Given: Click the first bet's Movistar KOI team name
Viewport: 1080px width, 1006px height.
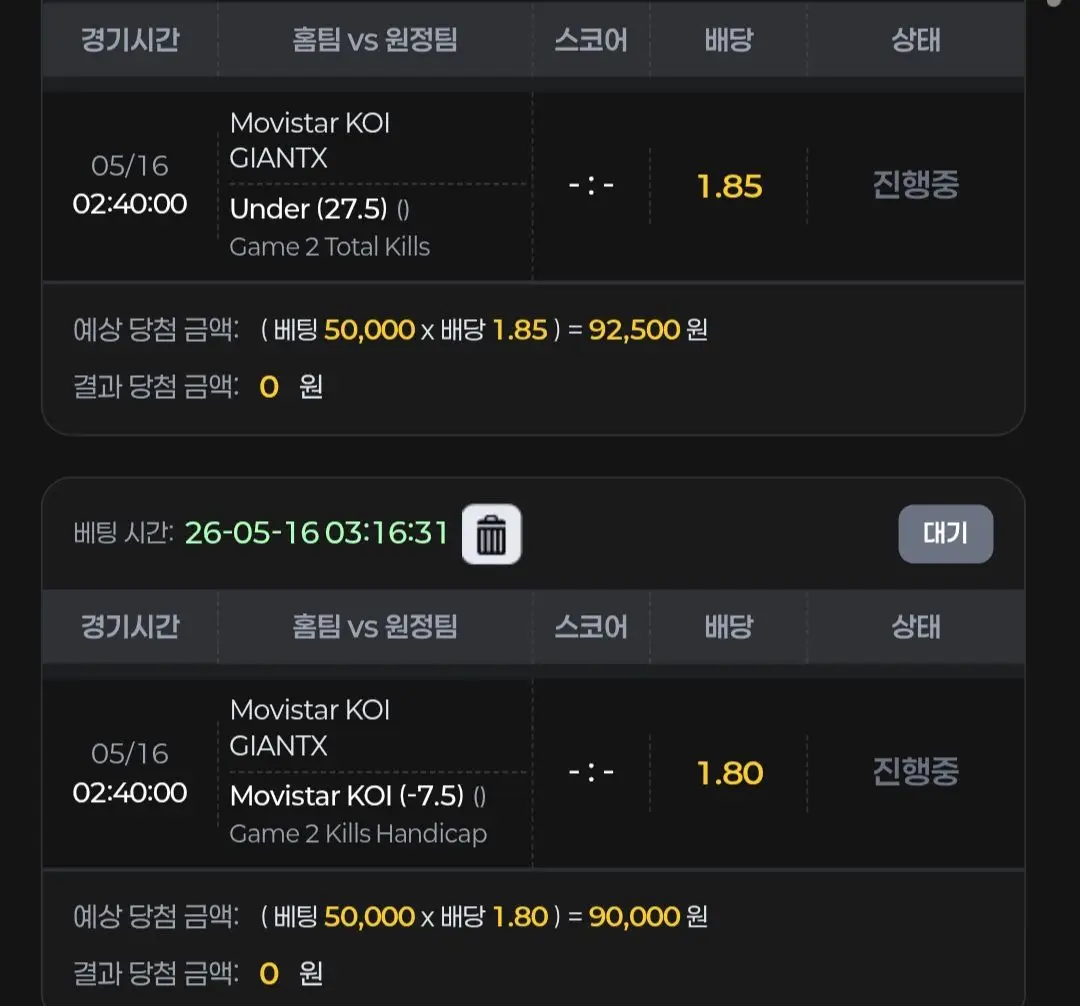Looking at the screenshot, I should point(310,123).
